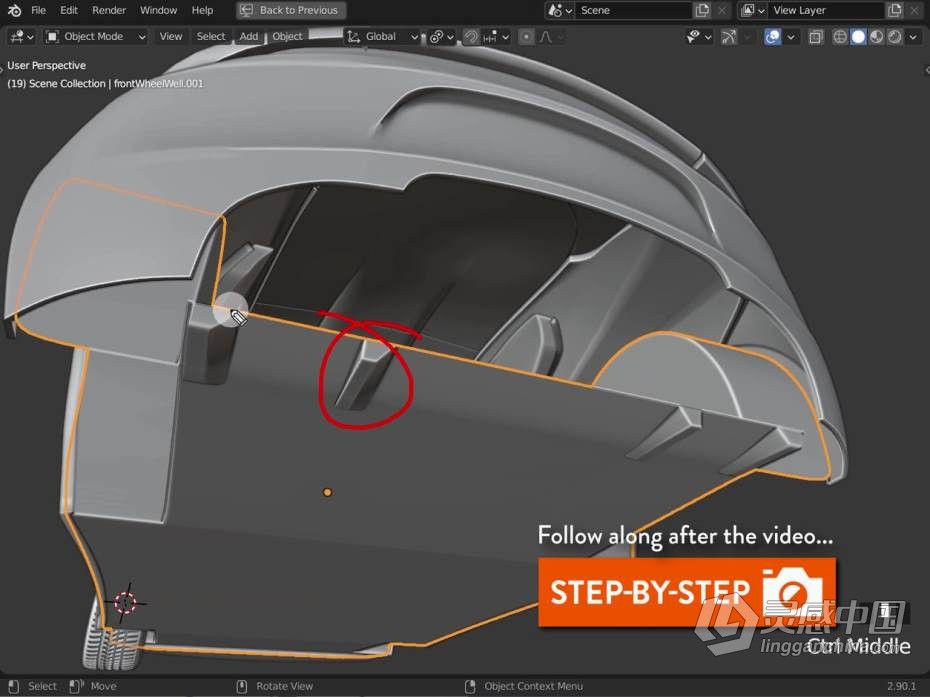Click the 'User Perspective' viewport label
This screenshot has height=697, width=930.
tap(46, 65)
